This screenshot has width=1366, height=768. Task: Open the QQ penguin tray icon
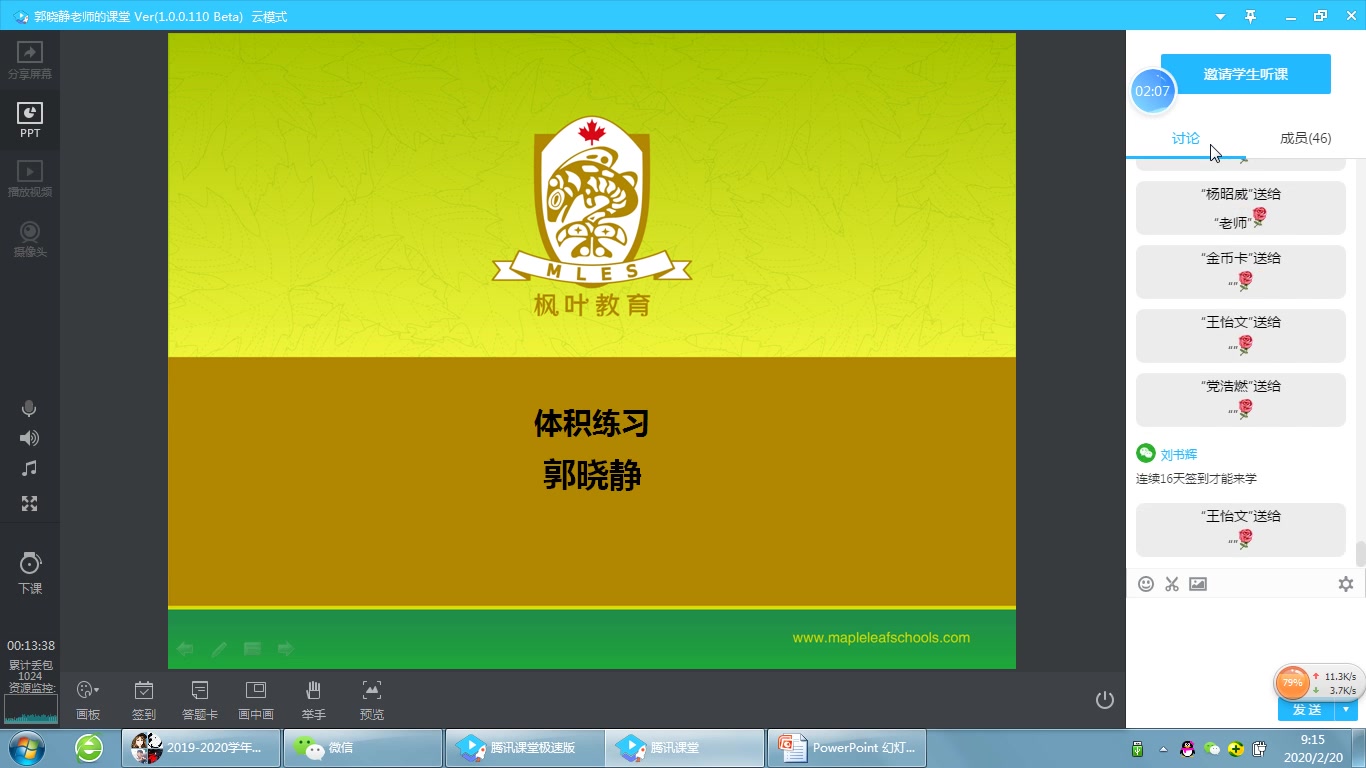(1187, 748)
